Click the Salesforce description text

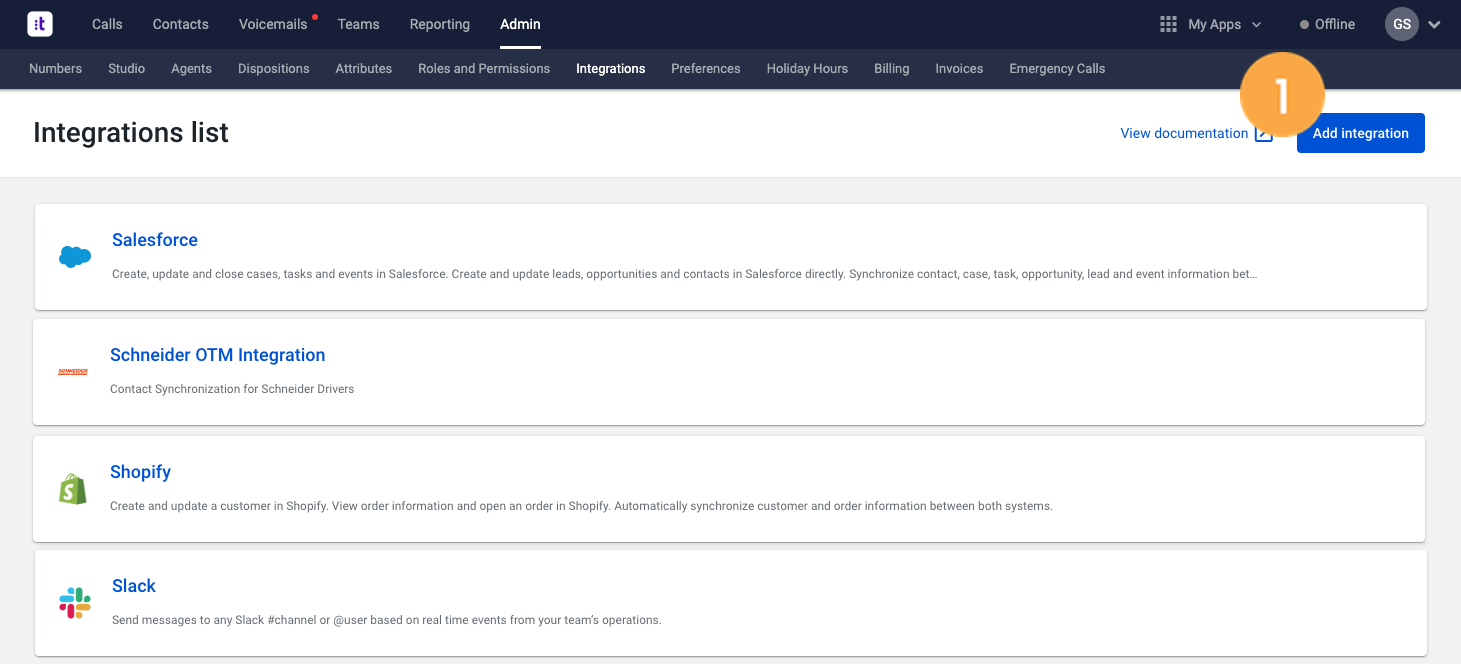coord(685,274)
